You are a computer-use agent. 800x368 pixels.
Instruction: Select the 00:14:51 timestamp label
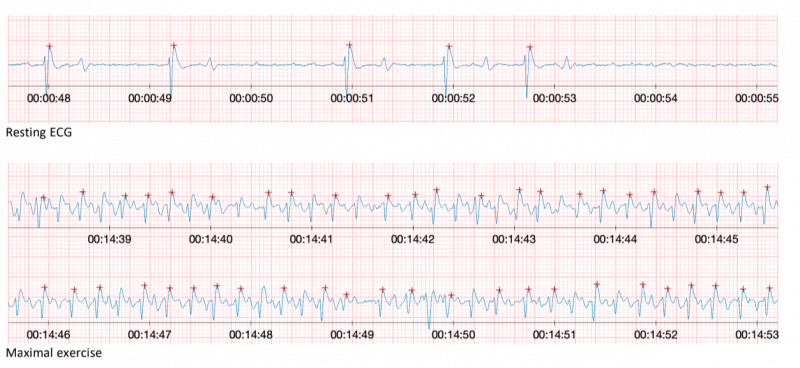click(554, 335)
